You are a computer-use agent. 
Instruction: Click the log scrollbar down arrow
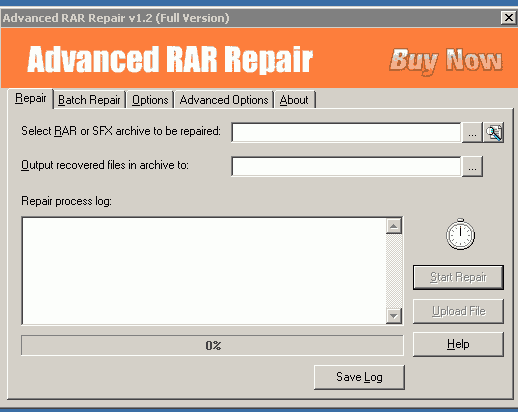[x=394, y=315]
